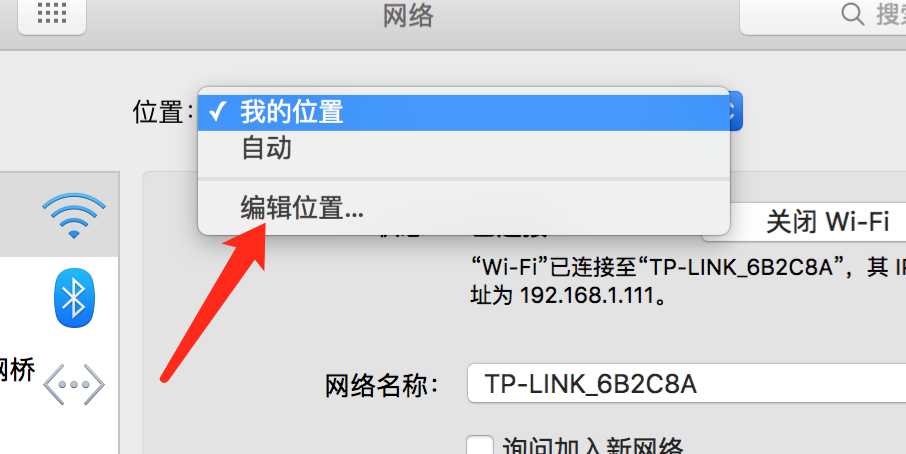The width and height of the screenshot is (906, 454).
Task: Click the search magnifier icon
Action: click(853, 13)
